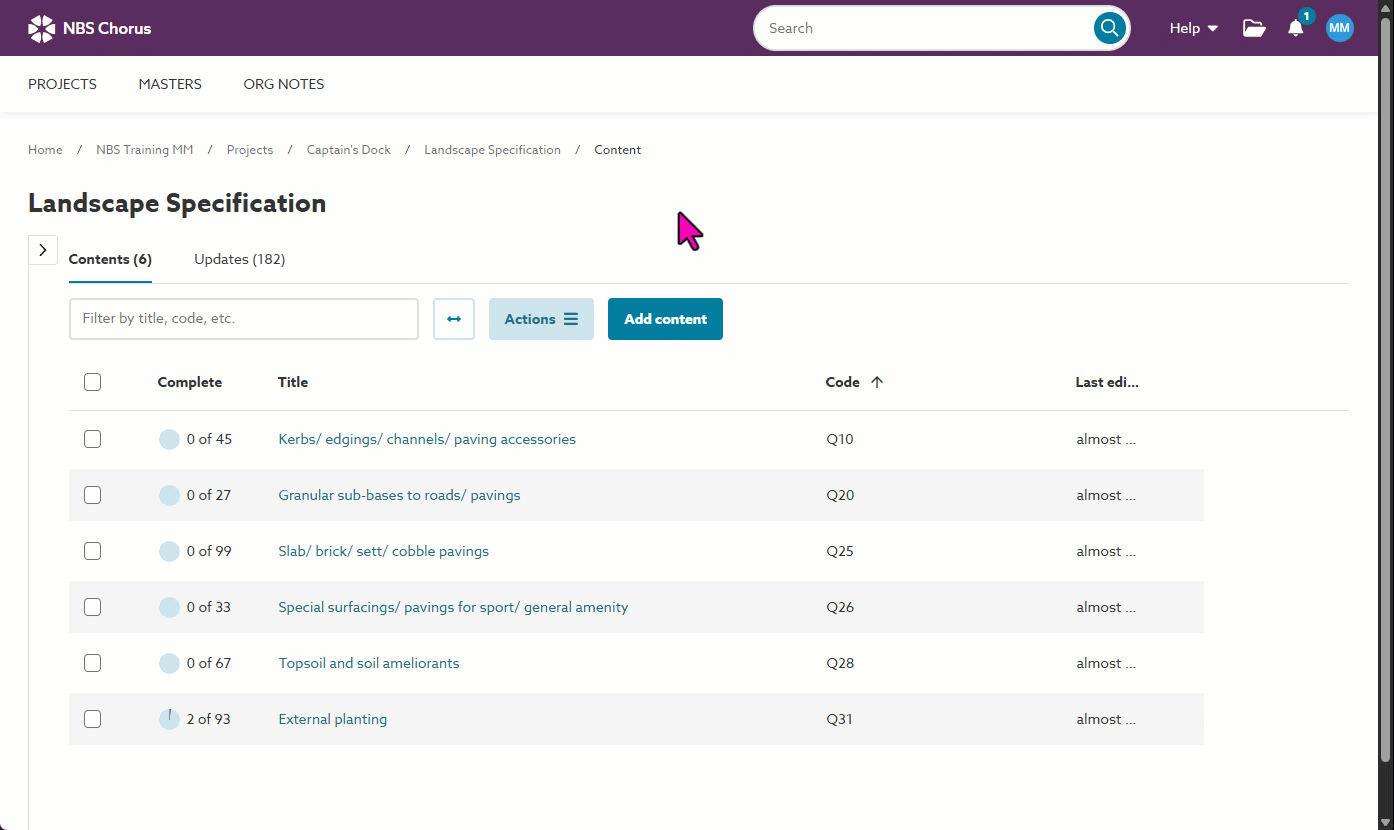
Task: Select the Q28 Topsoil checkbox
Action: (x=93, y=663)
